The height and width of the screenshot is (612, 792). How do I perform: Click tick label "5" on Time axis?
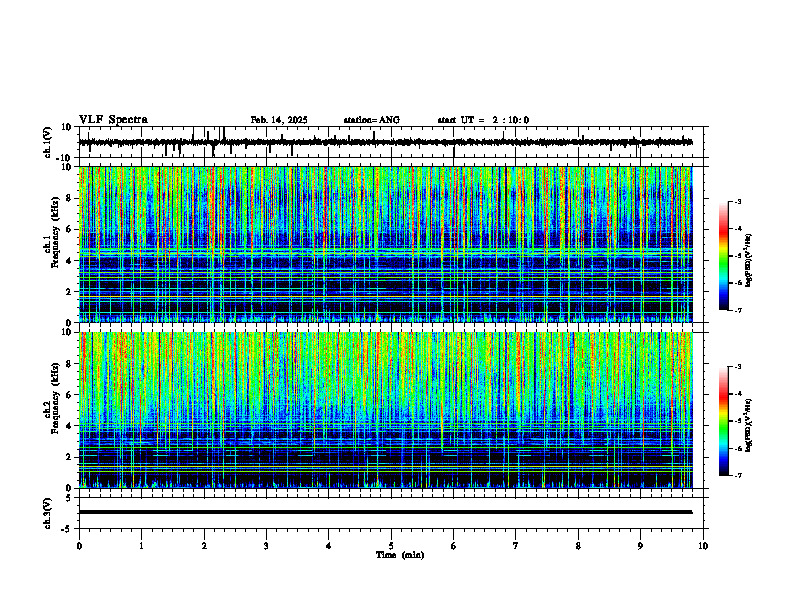[x=391, y=546]
